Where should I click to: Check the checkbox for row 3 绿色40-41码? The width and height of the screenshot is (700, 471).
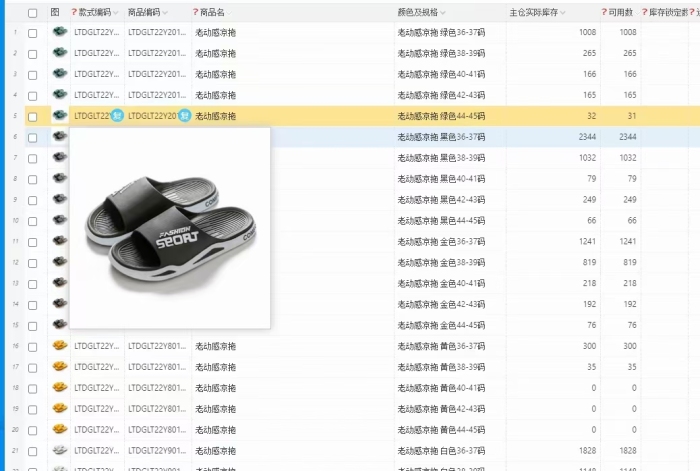pyautogui.click(x=33, y=75)
